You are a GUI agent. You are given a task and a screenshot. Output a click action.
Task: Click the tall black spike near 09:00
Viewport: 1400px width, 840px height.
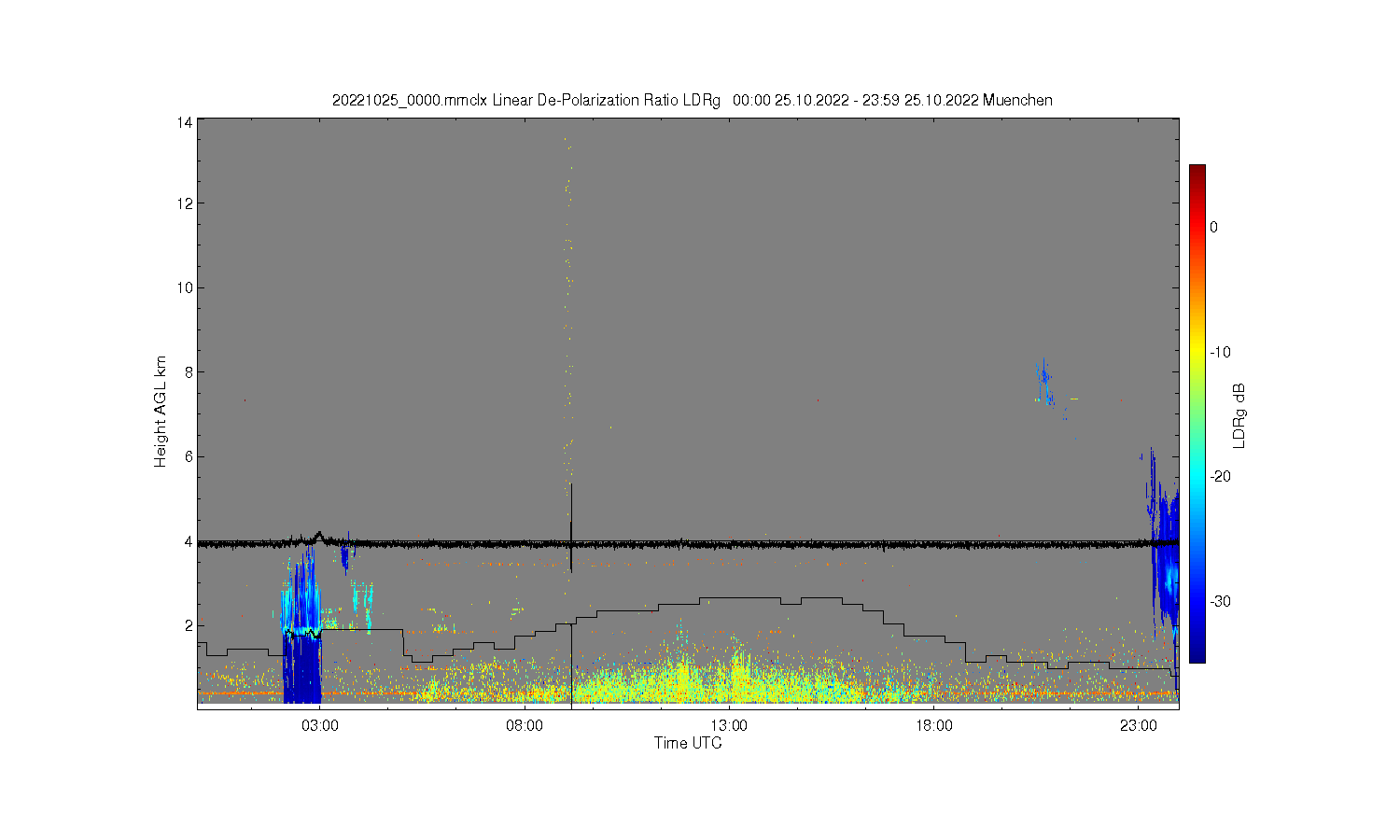(571, 527)
